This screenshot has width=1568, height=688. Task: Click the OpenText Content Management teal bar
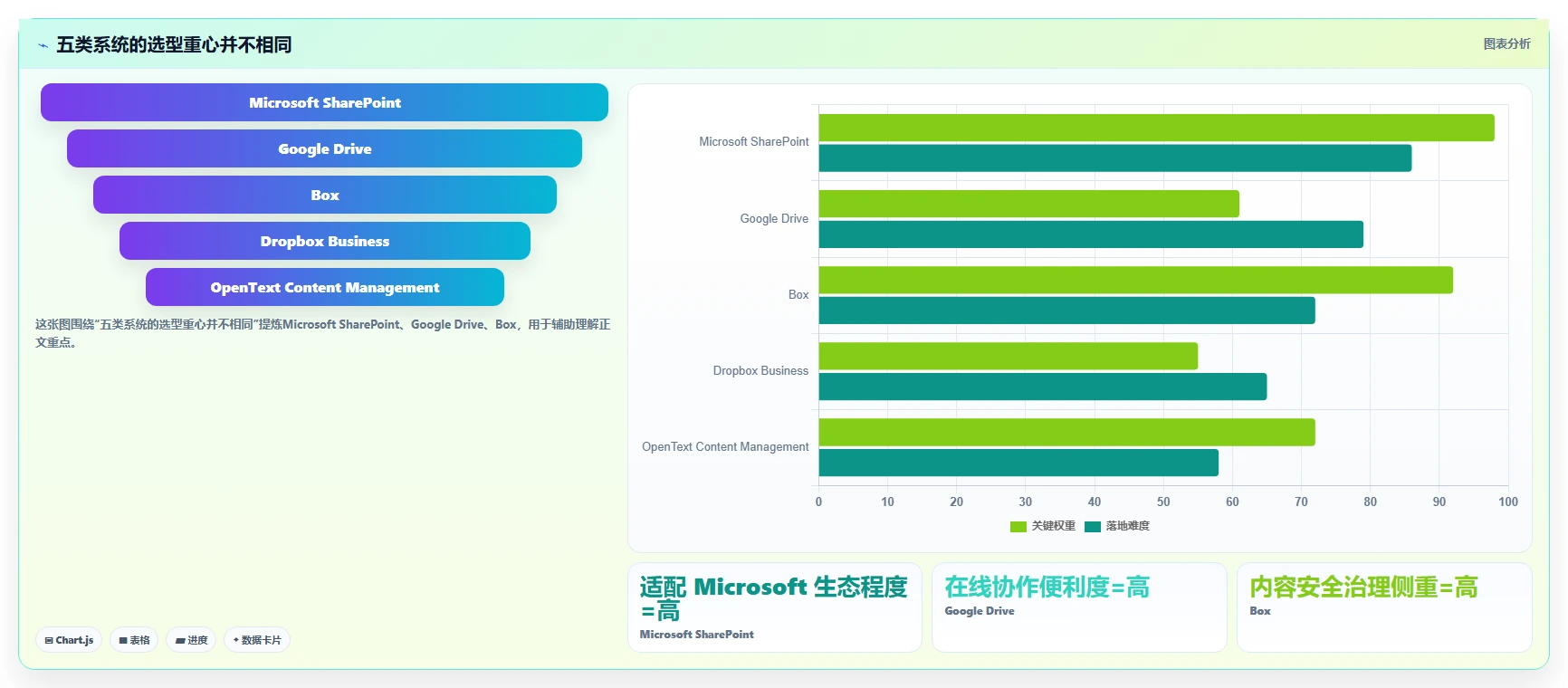point(1018,463)
